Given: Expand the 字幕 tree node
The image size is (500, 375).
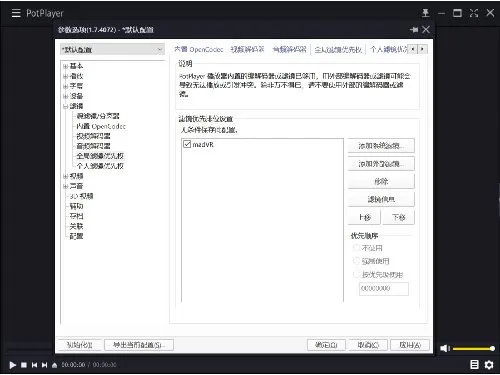Looking at the screenshot, I should 65,86.
